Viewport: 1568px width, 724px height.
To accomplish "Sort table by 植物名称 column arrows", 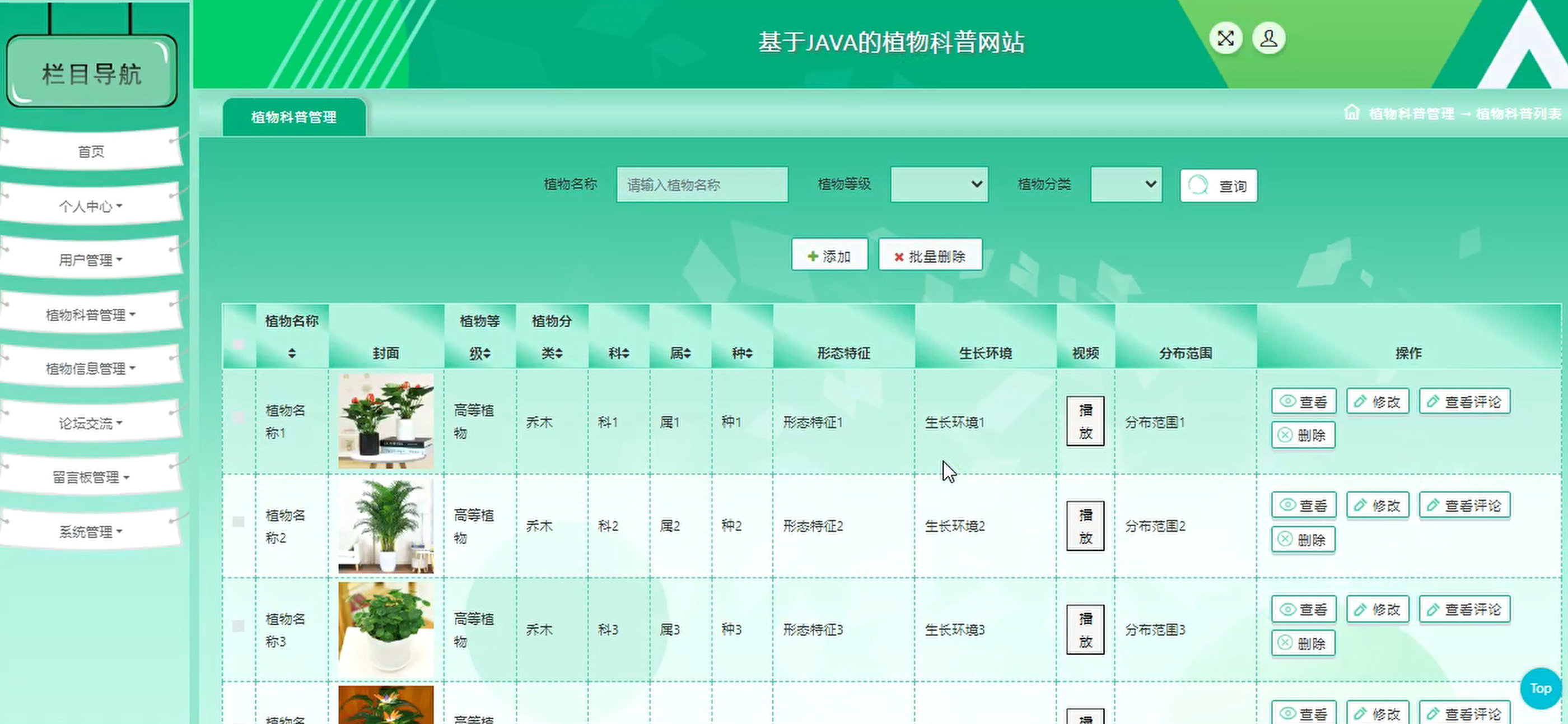I will (292, 353).
